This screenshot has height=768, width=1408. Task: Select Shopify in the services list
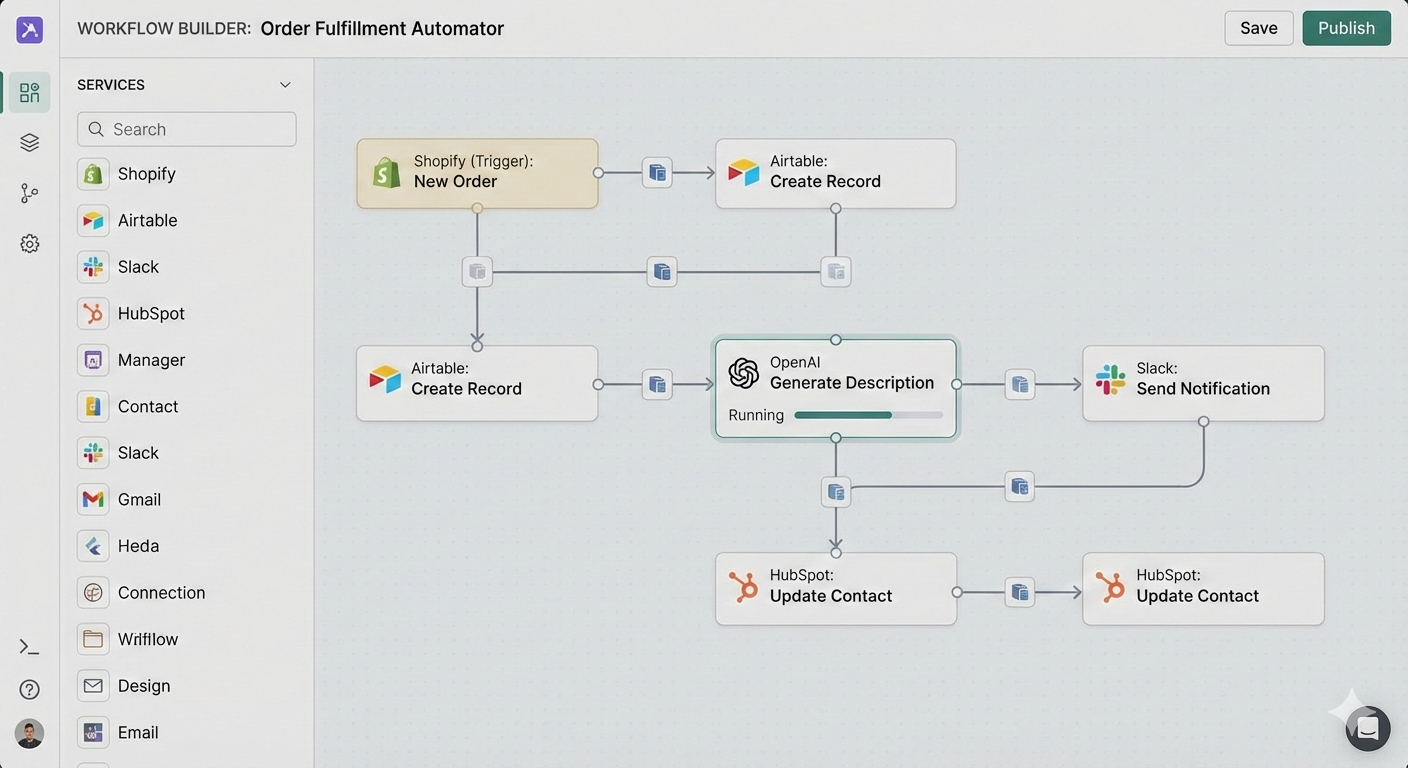[x=146, y=174]
